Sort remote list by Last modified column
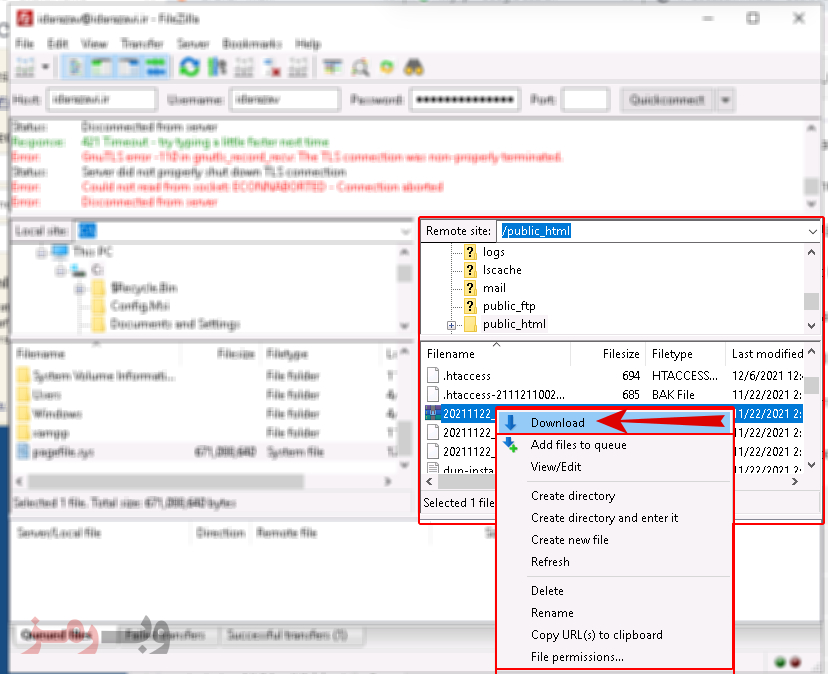The image size is (828, 674). click(767, 353)
